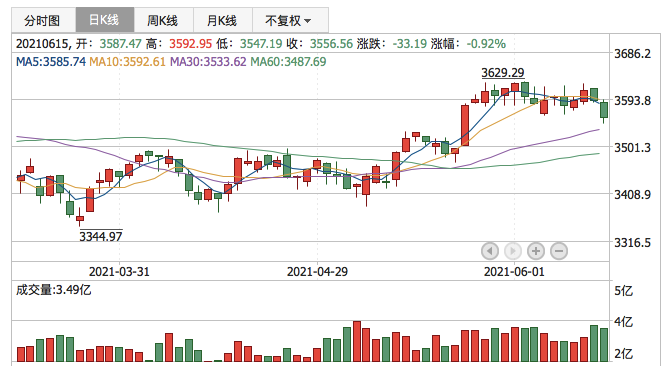Click the last green candlestick on chart
The image size is (671, 370).
point(604,110)
